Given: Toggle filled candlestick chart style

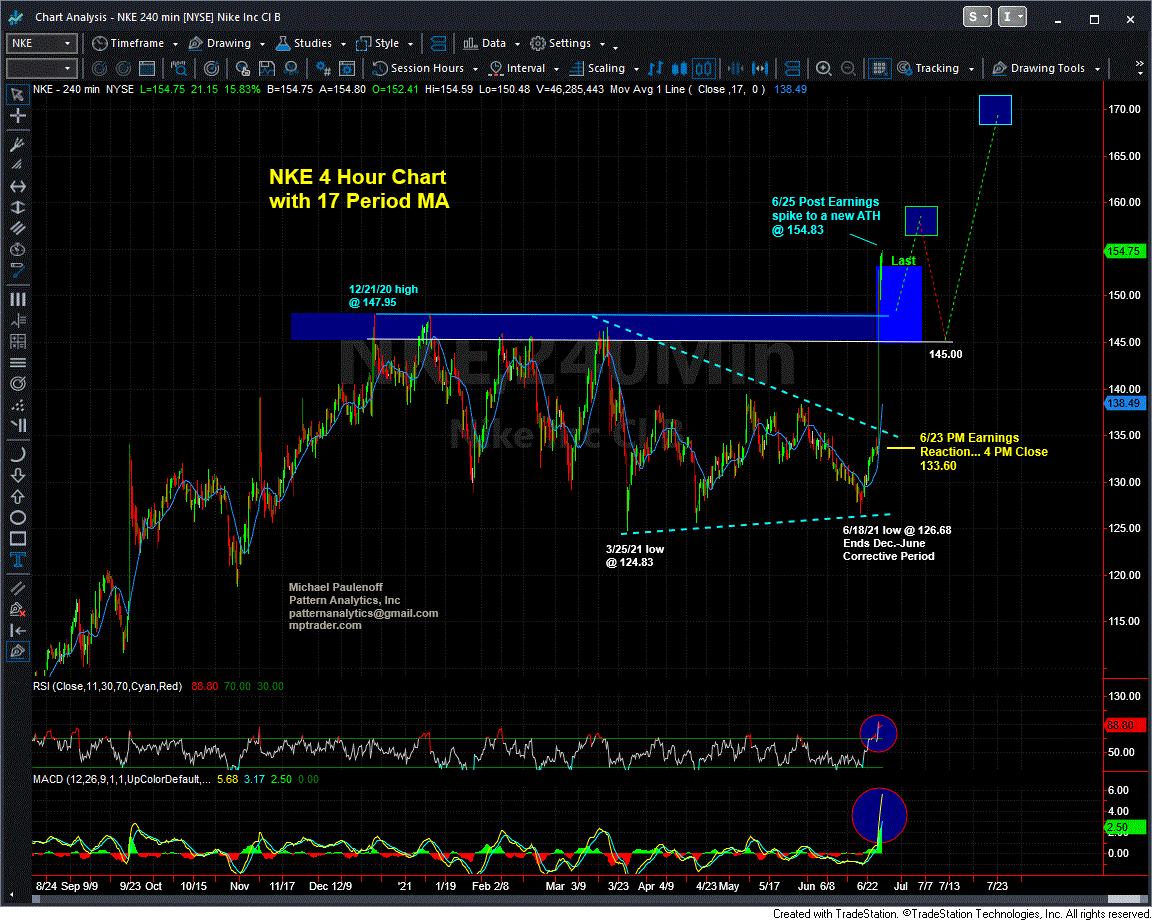Looking at the screenshot, I should 680,68.
